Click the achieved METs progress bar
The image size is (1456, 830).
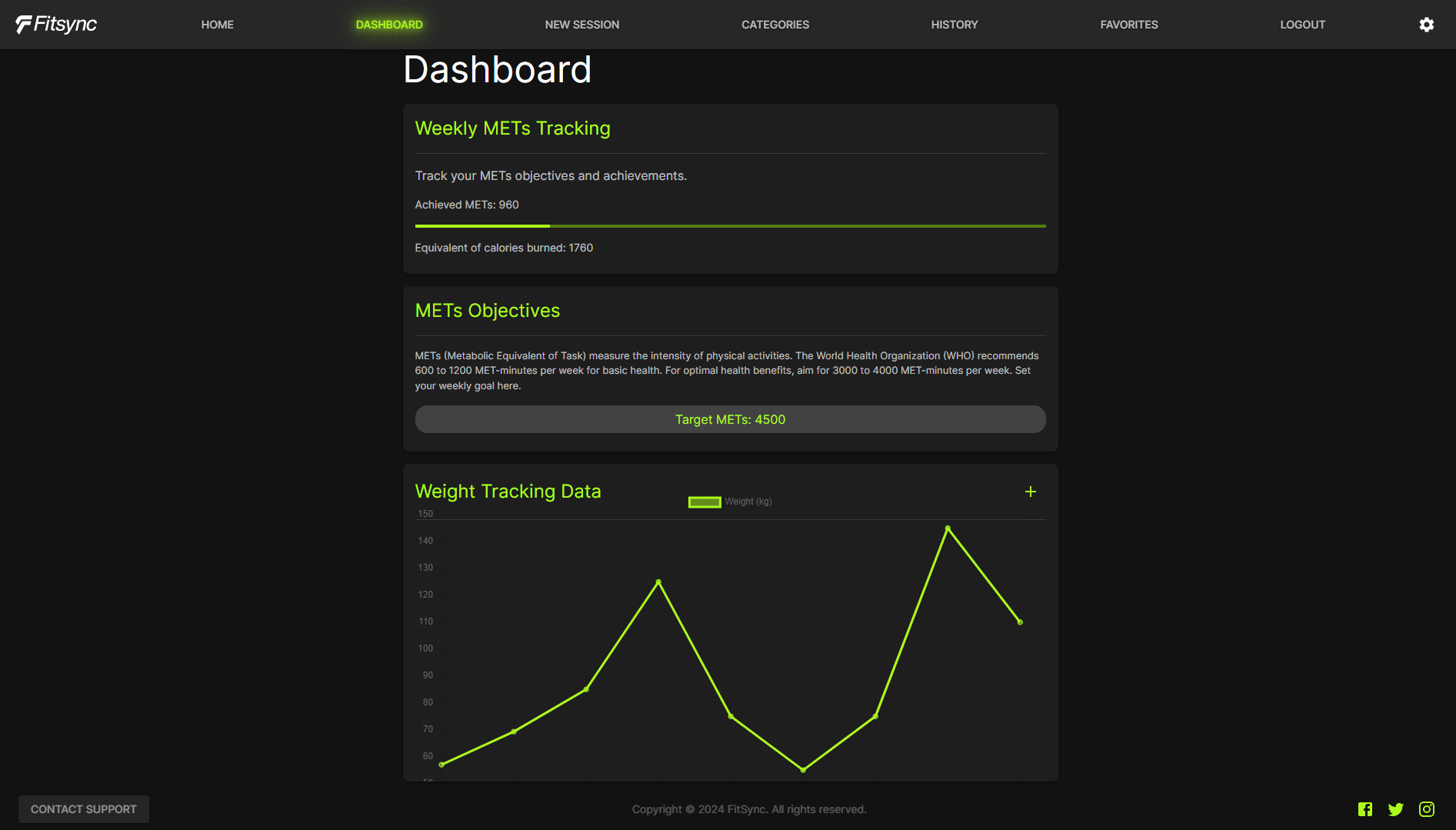click(x=731, y=226)
